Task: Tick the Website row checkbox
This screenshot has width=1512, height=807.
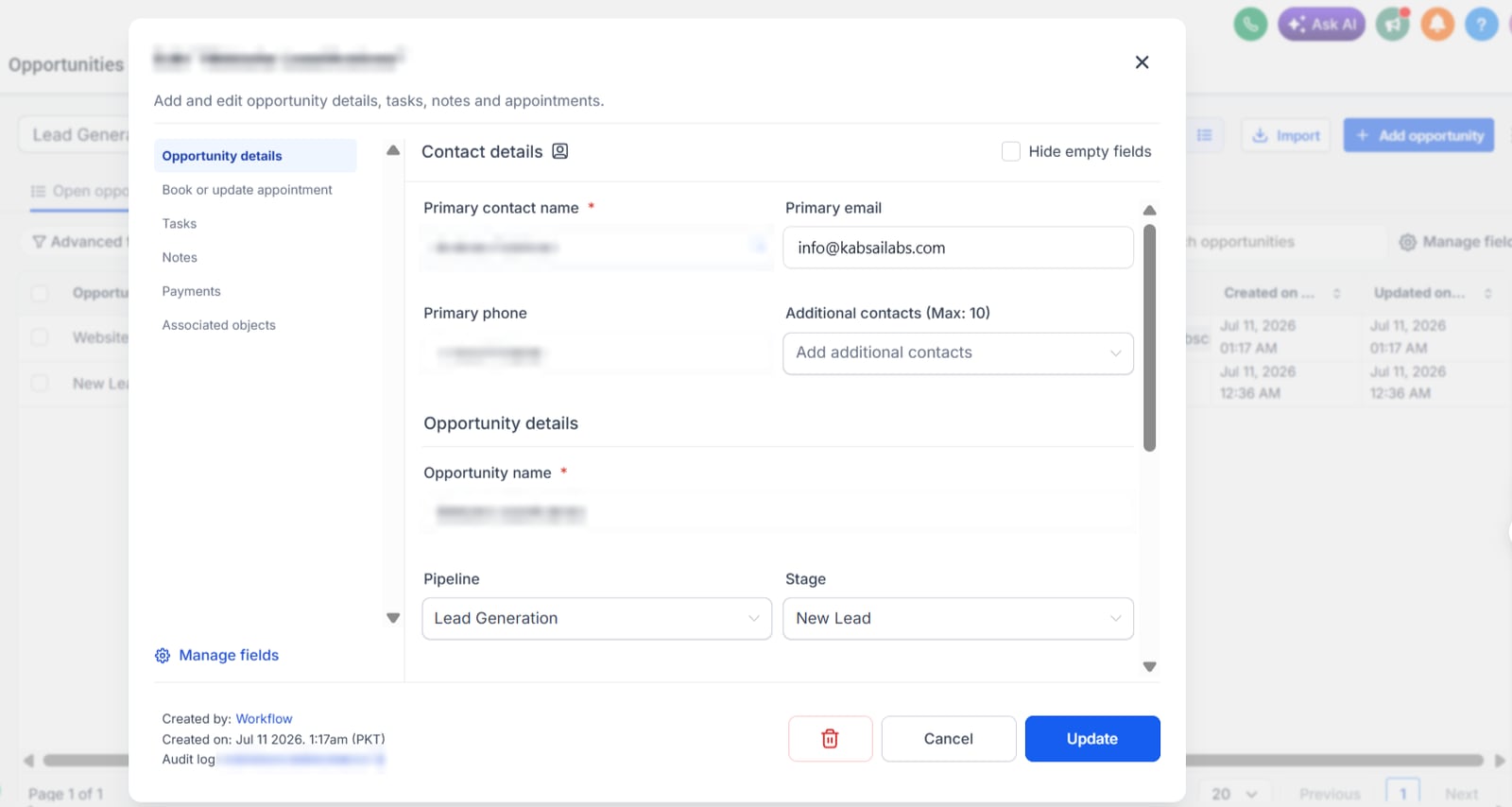Action: click(40, 337)
